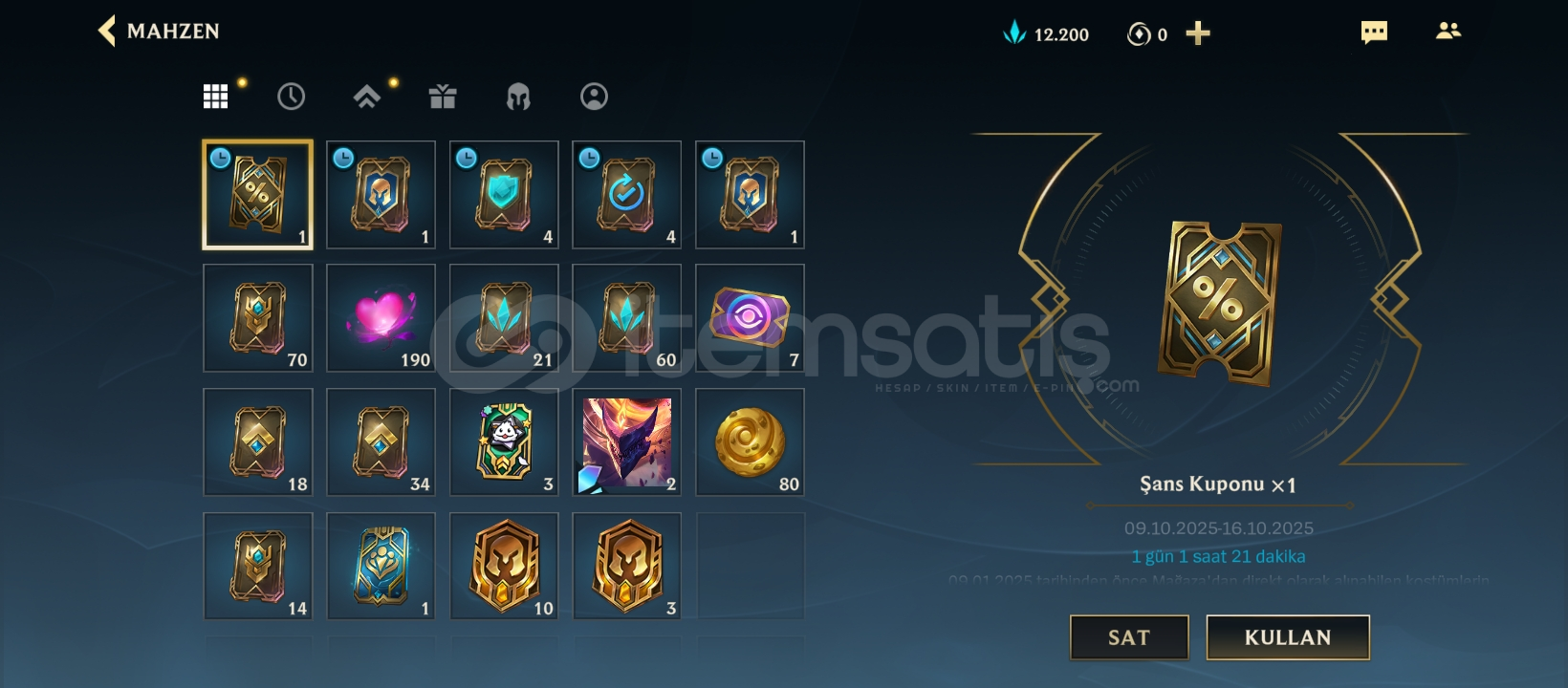This screenshot has height=688, width=1568.
Task: Select the poro card item with 3
Action: point(504,442)
